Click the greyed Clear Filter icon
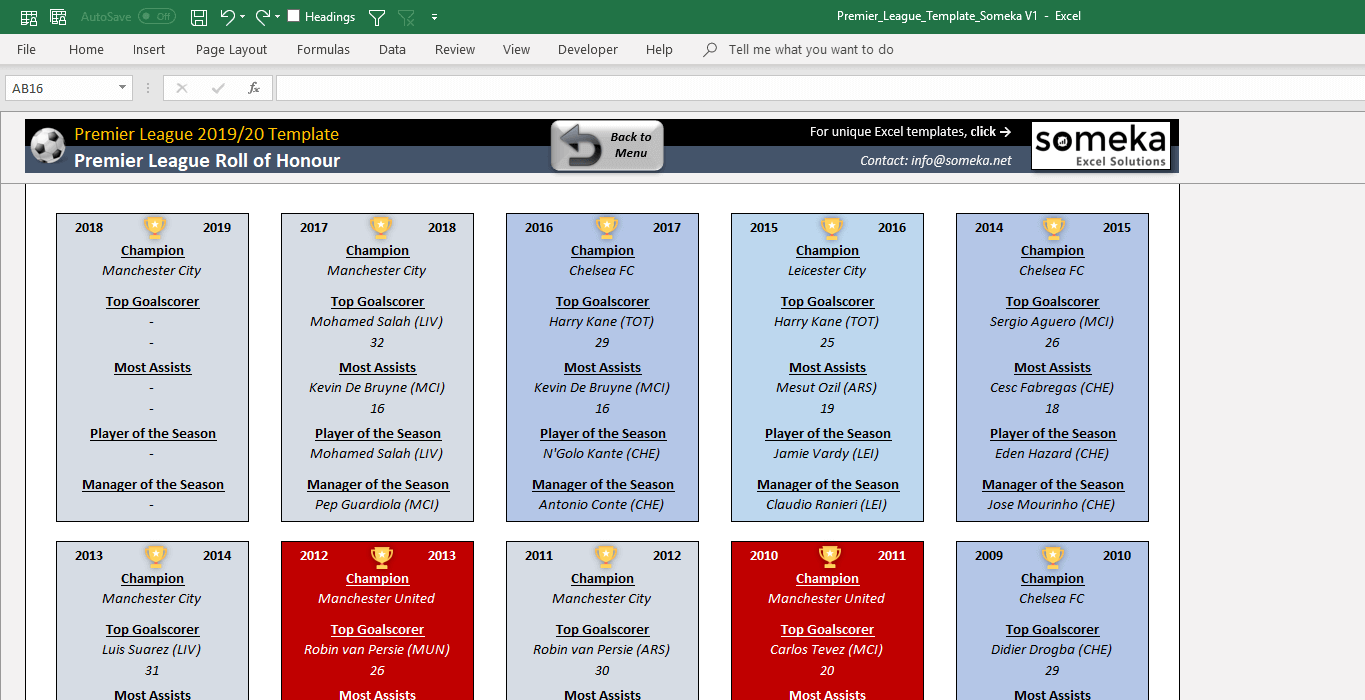Viewport: 1365px width, 700px height. 406,17
